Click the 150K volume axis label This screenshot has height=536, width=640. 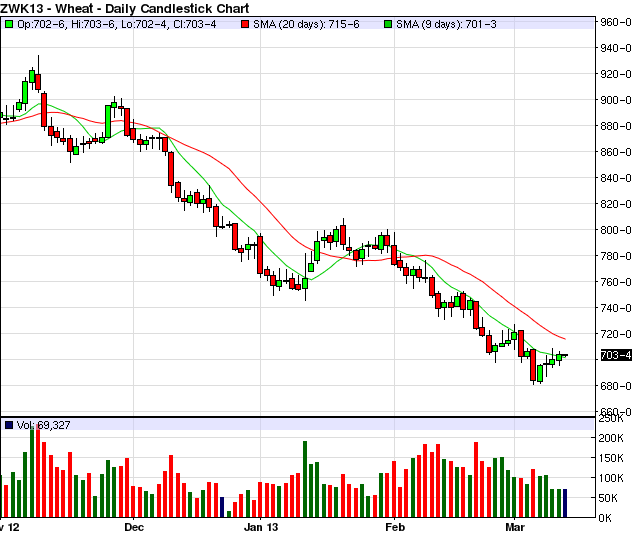click(x=611, y=458)
